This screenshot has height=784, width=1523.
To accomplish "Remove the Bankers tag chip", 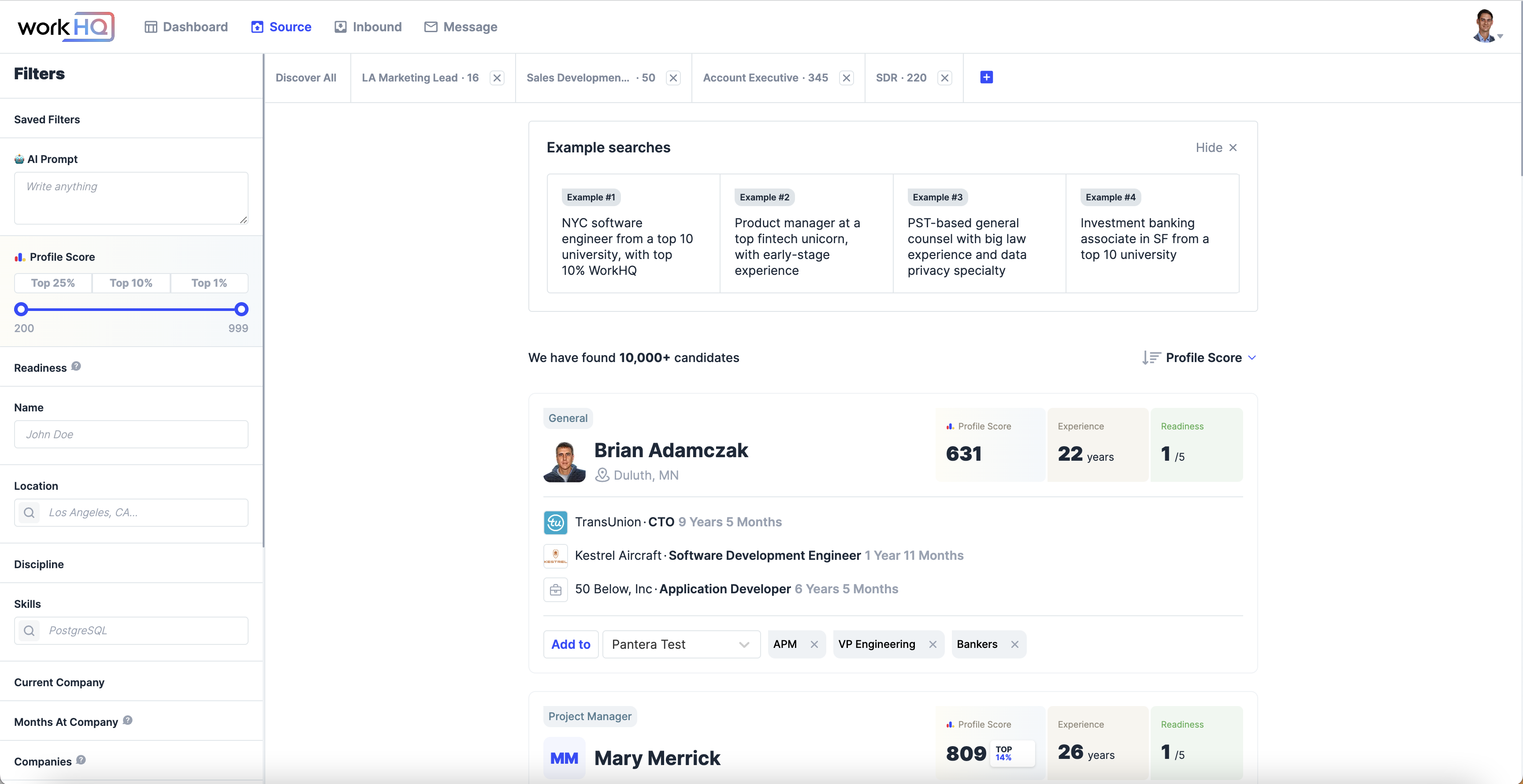I will pyautogui.click(x=1014, y=644).
